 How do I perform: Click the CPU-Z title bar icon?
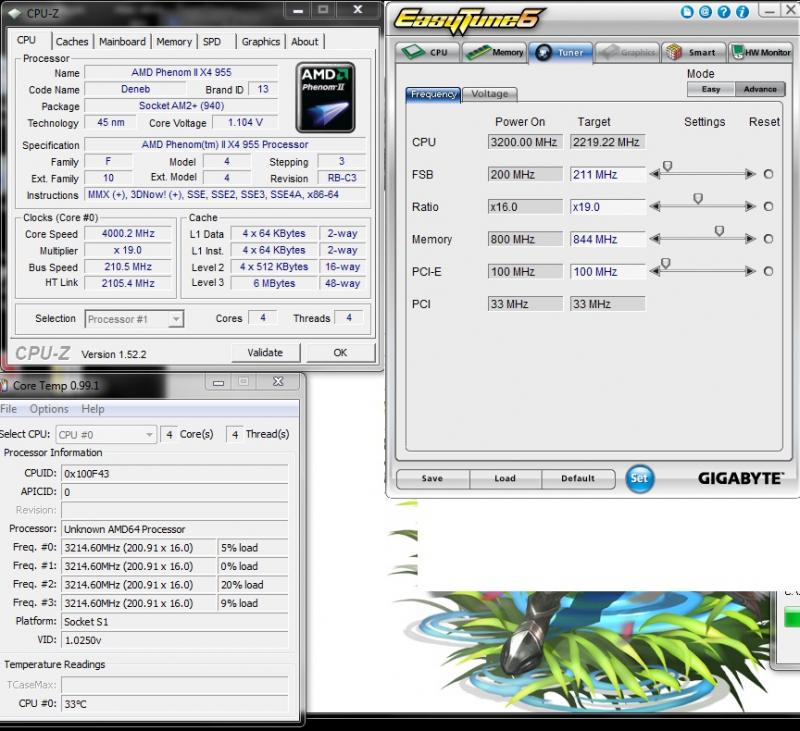tap(16, 13)
